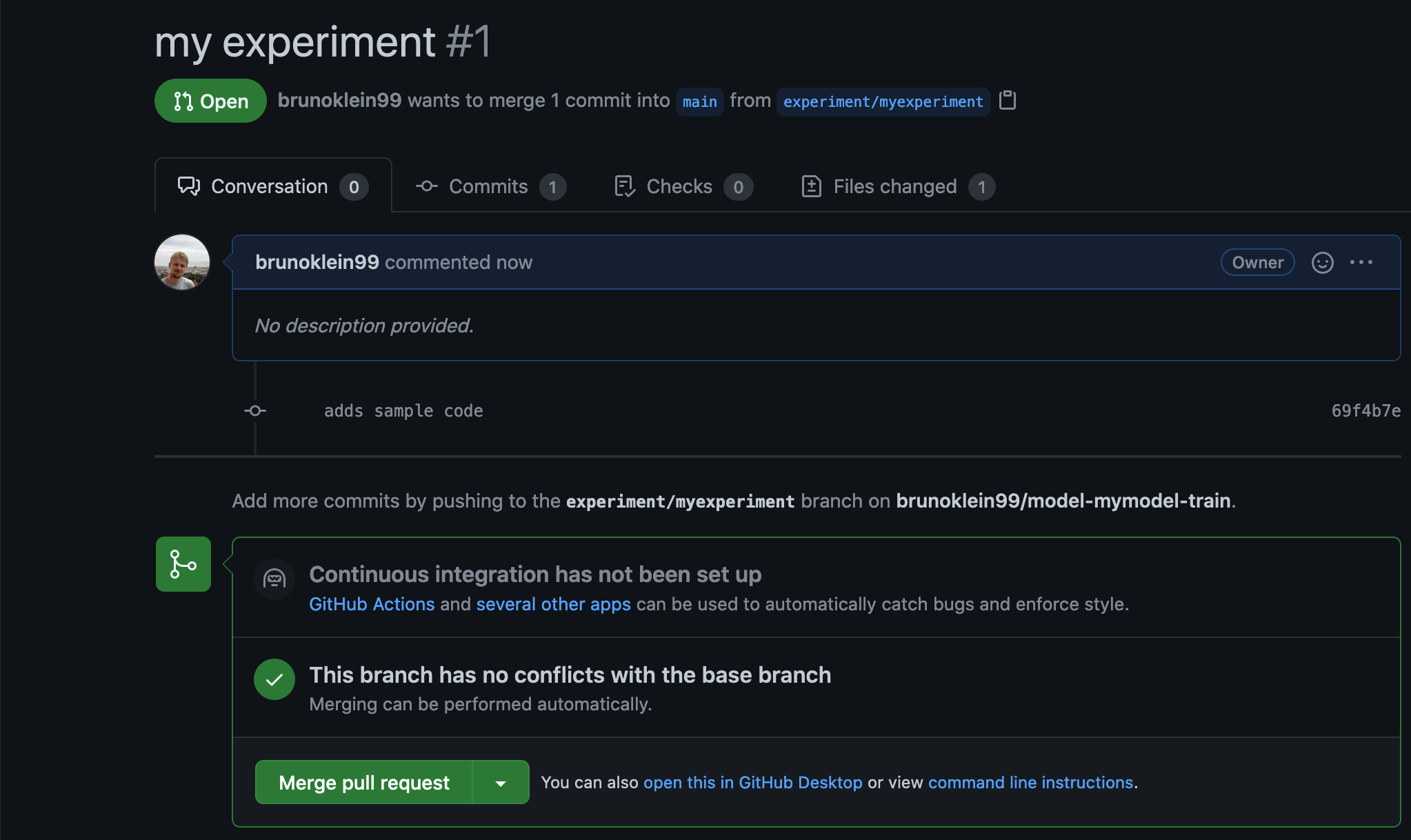Screen dimensions: 1411x840
Task: Click the green no-conflicts checkmark icon
Action: 274,680
